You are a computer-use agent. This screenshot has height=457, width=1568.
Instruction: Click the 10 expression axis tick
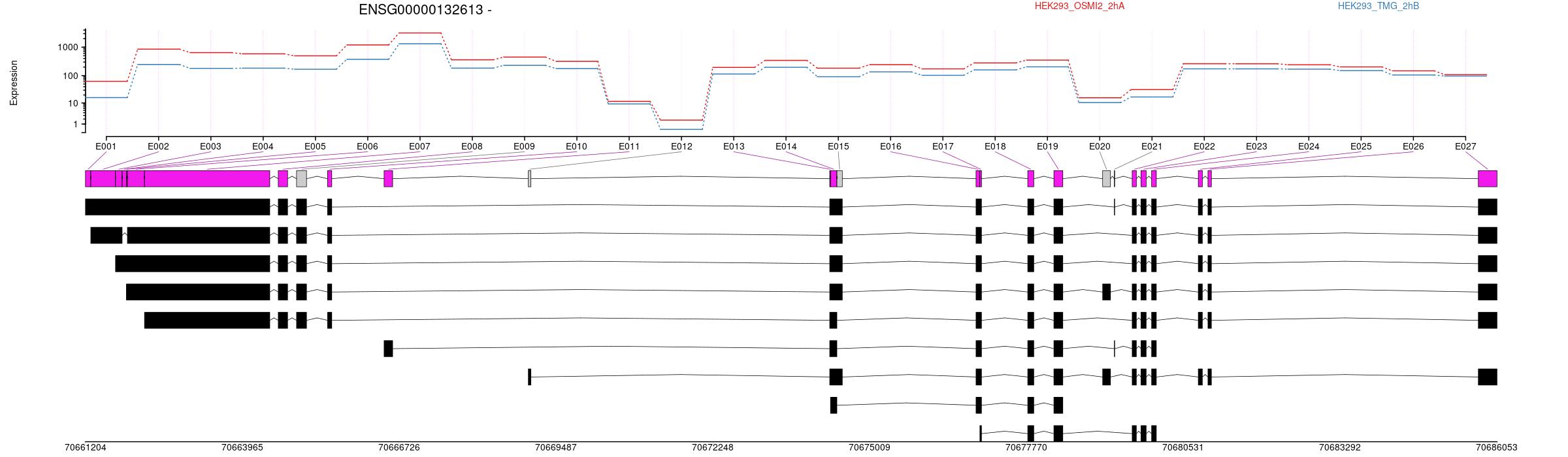click(74, 103)
